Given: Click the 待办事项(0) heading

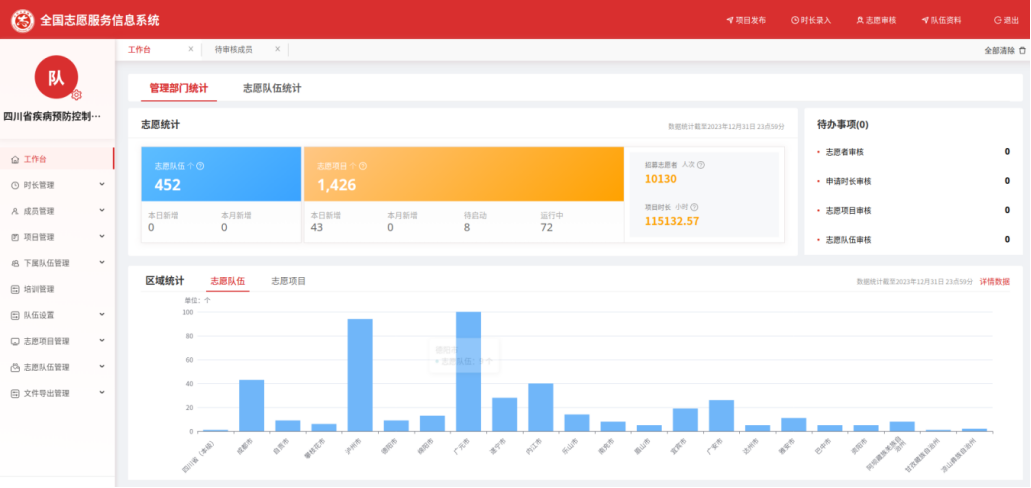Looking at the screenshot, I should coord(843,124).
